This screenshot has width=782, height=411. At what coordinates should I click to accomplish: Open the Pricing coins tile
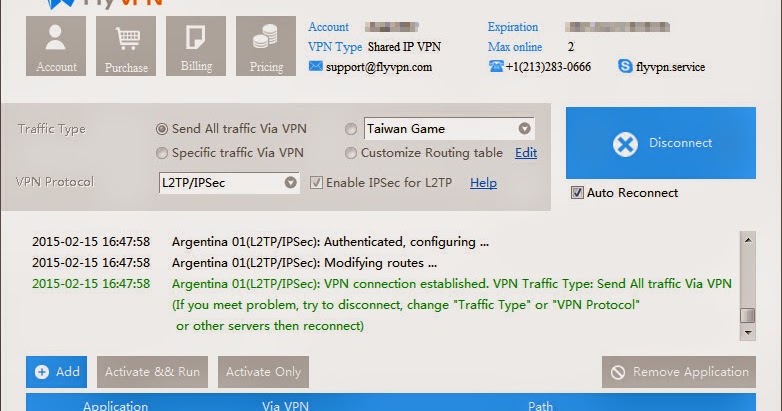(x=266, y=46)
